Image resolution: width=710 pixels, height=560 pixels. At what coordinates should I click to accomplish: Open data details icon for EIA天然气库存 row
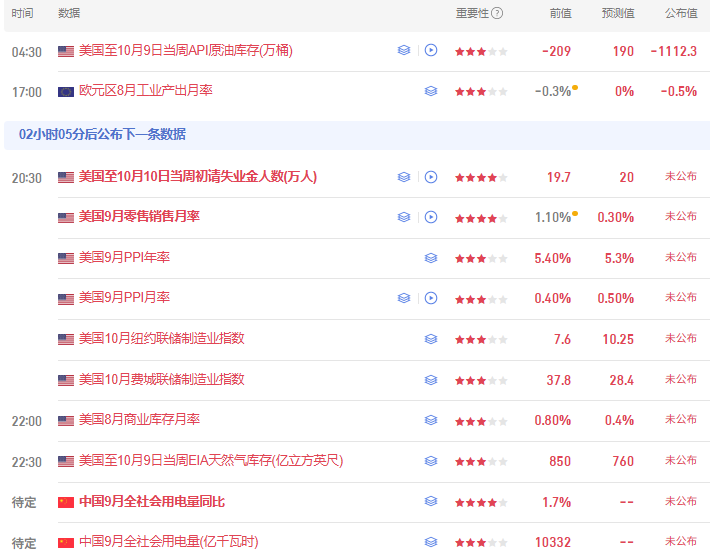click(x=431, y=461)
